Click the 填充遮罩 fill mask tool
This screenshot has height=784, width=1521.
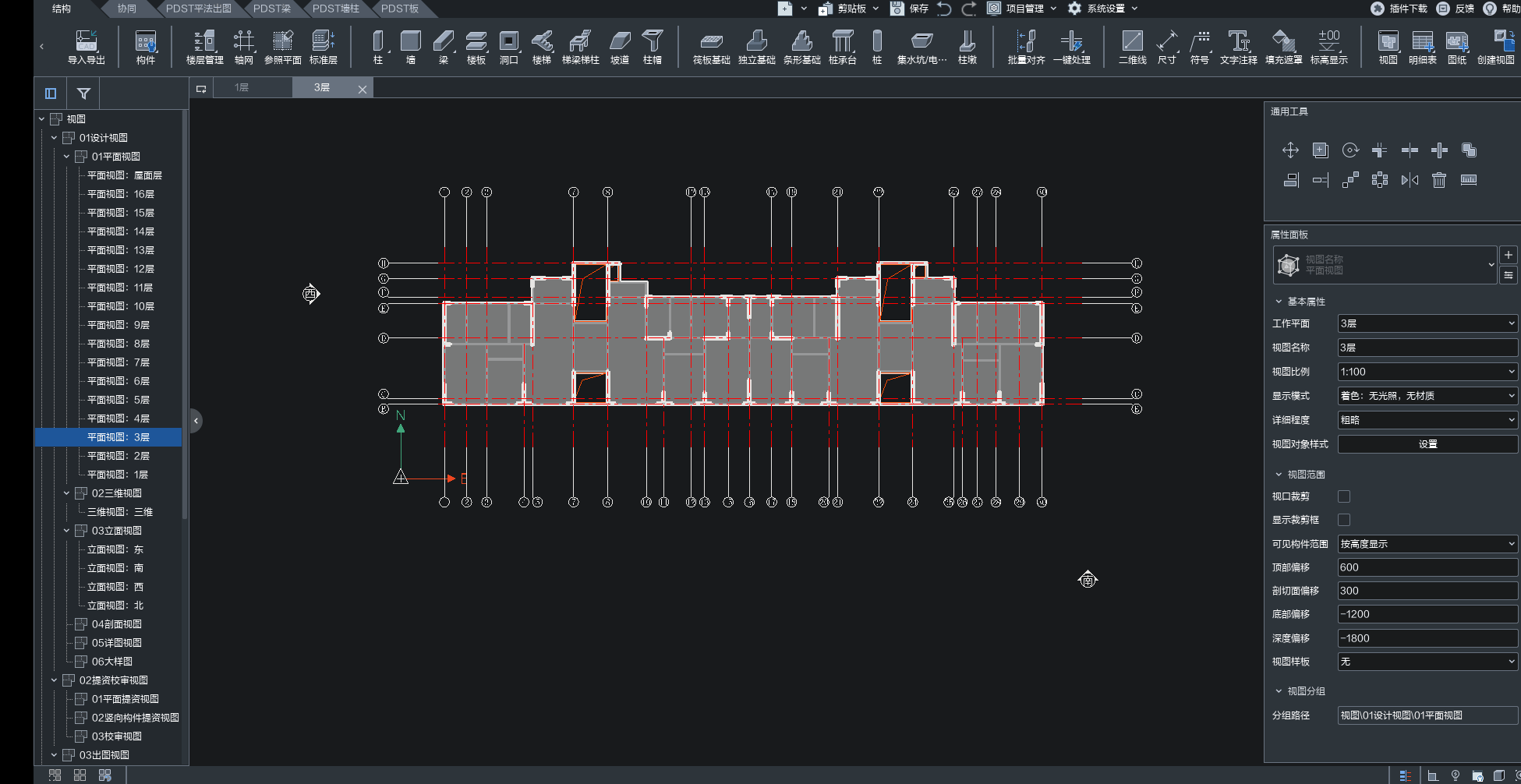(x=1284, y=47)
